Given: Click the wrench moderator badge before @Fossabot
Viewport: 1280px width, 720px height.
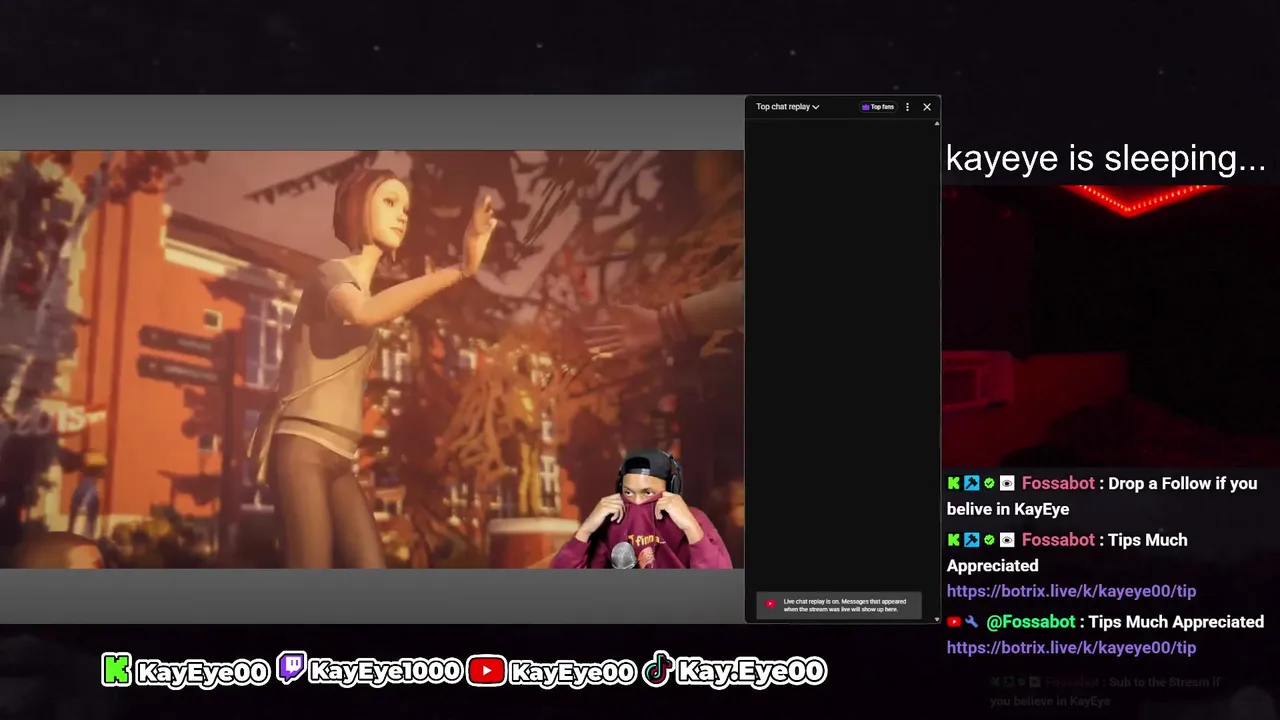Looking at the screenshot, I should [x=971, y=622].
